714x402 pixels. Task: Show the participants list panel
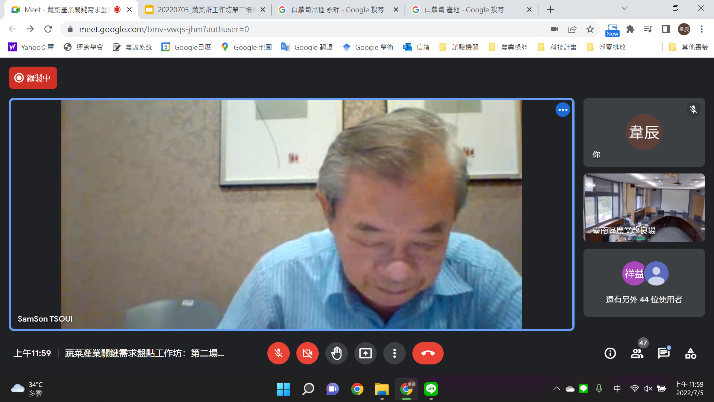[x=637, y=353]
